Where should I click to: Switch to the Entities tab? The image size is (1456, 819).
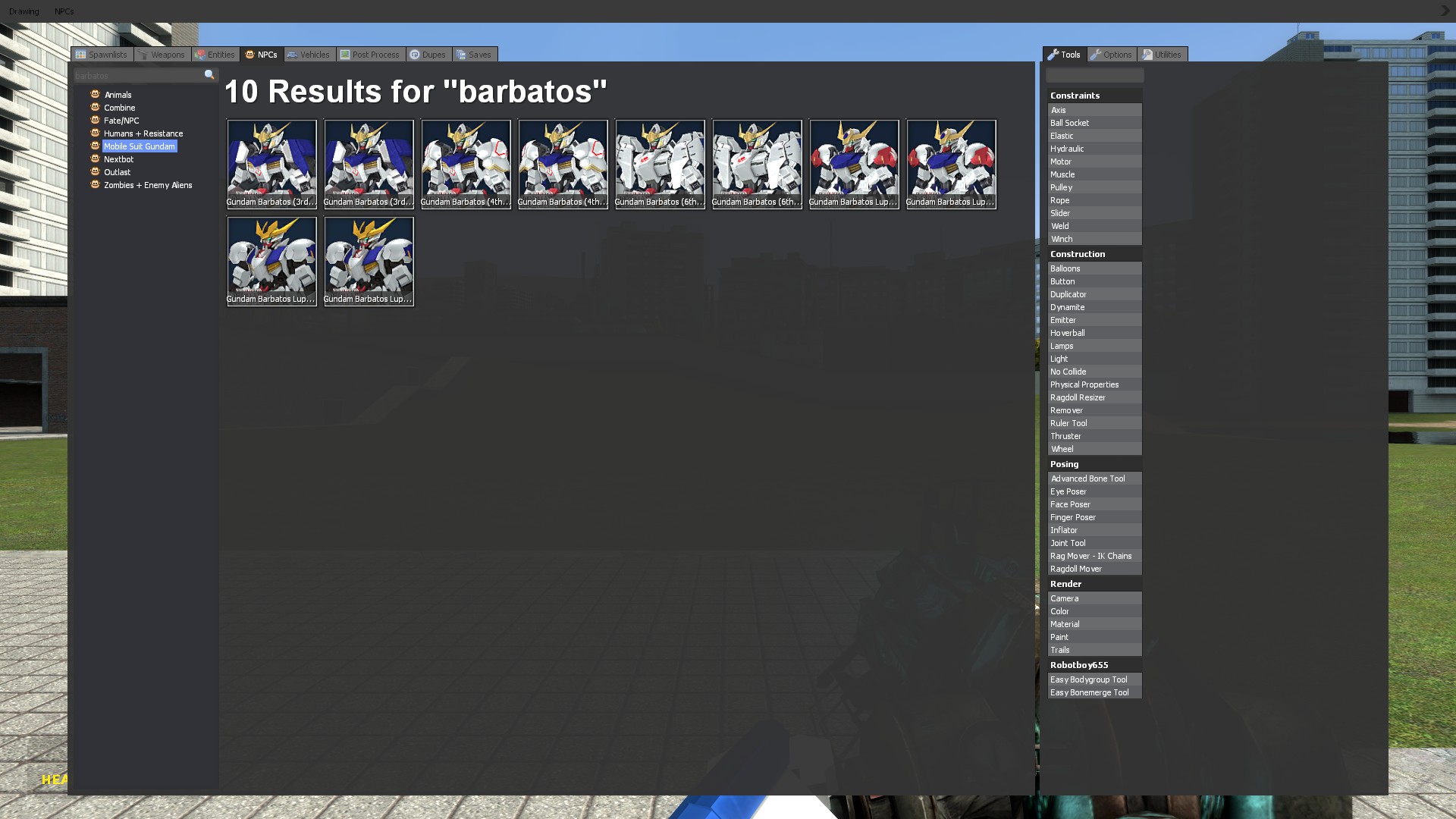click(215, 55)
